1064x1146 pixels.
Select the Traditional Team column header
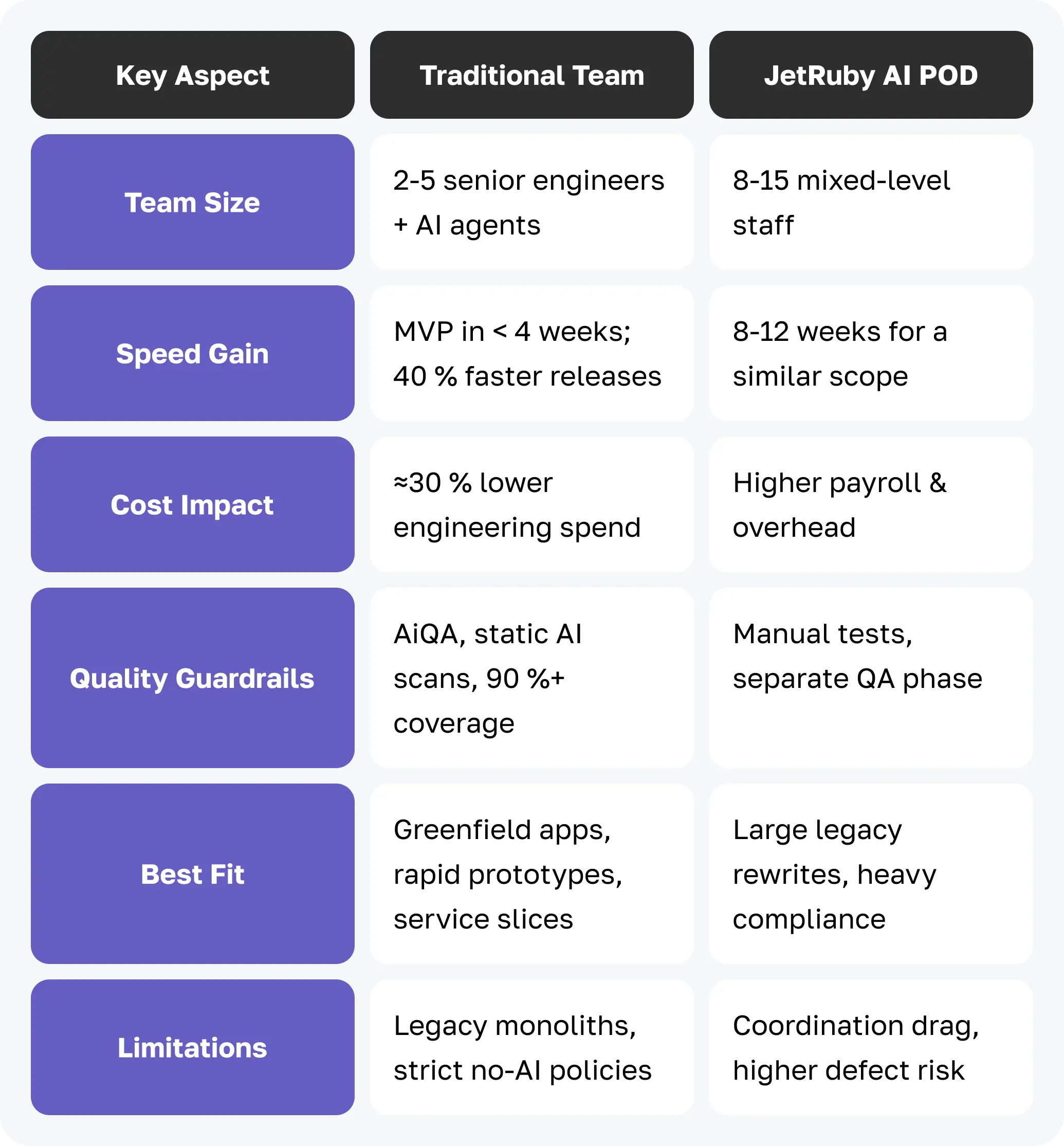point(531,75)
